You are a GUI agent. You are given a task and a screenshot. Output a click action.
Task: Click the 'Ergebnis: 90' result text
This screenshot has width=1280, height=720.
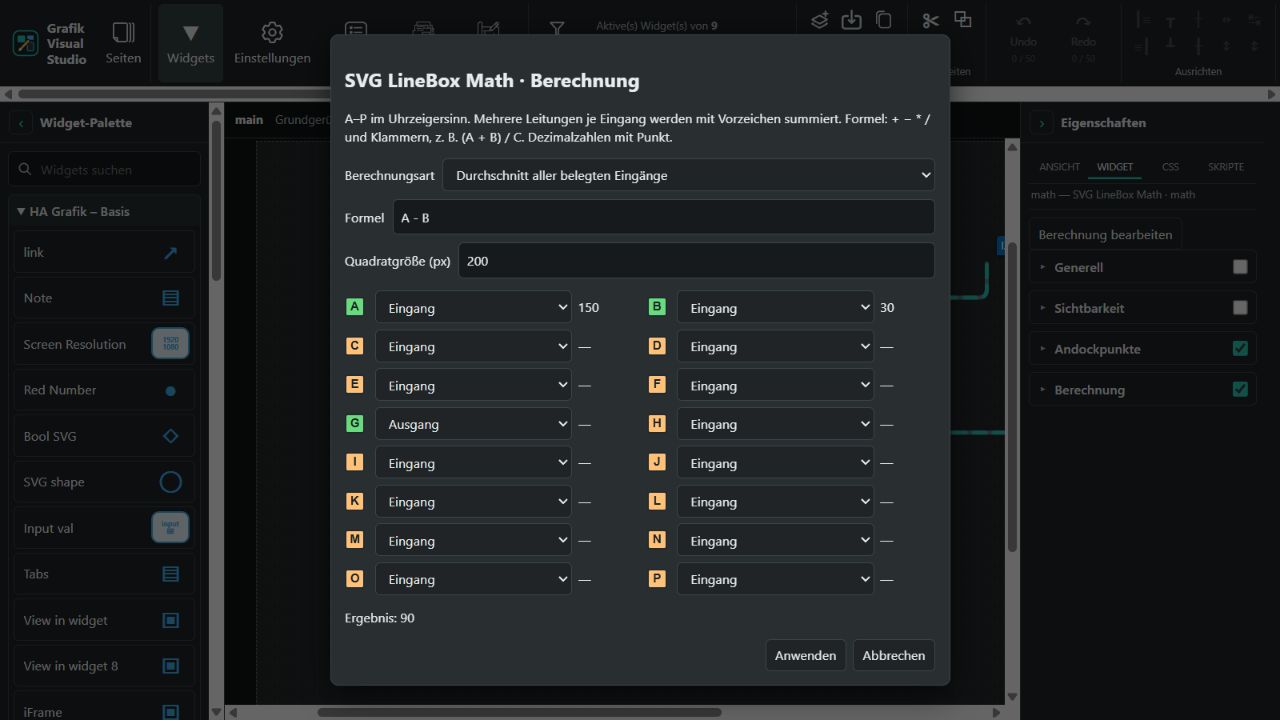[x=380, y=618]
